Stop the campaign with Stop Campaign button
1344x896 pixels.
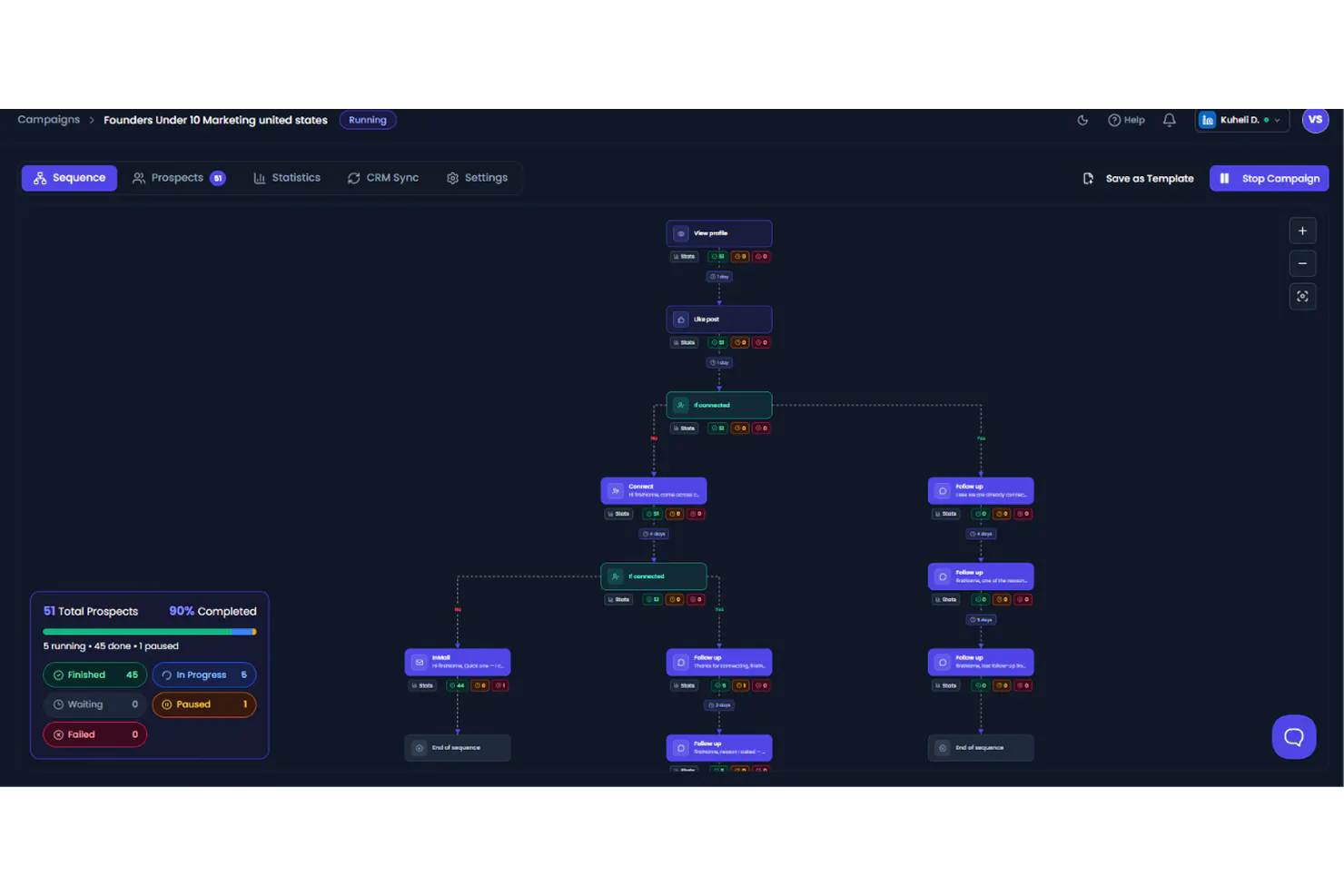pos(1269,178)
